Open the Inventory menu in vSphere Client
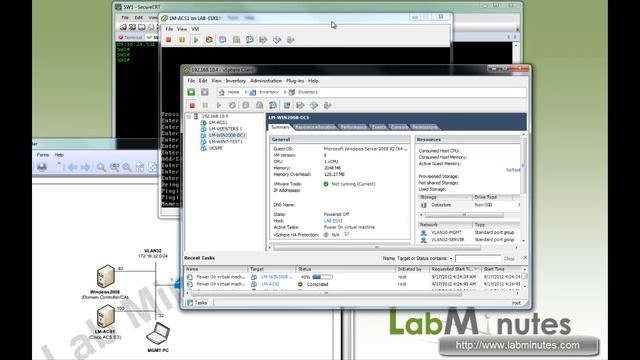 point(236,81)
